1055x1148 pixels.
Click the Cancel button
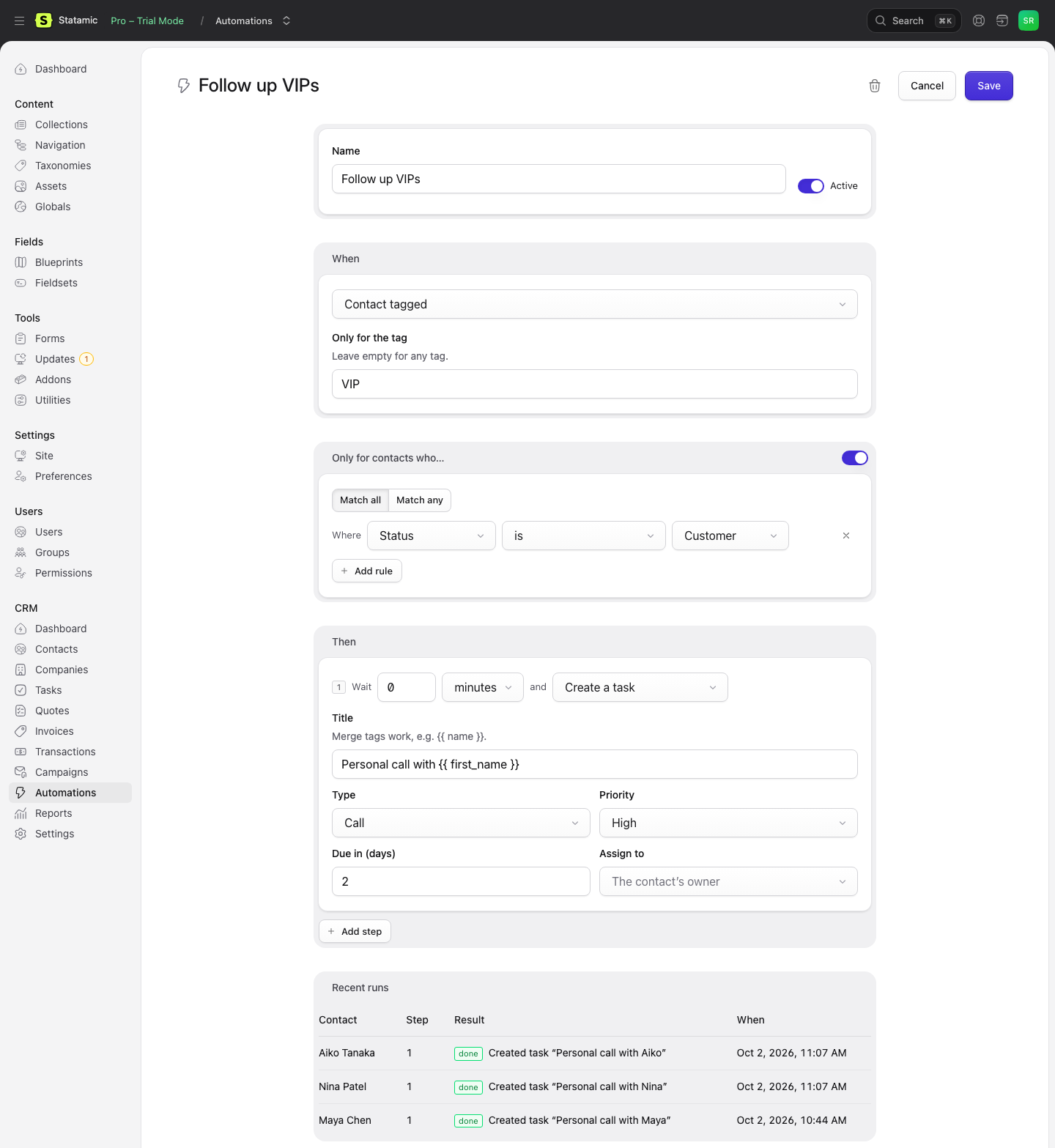point(927,86)
